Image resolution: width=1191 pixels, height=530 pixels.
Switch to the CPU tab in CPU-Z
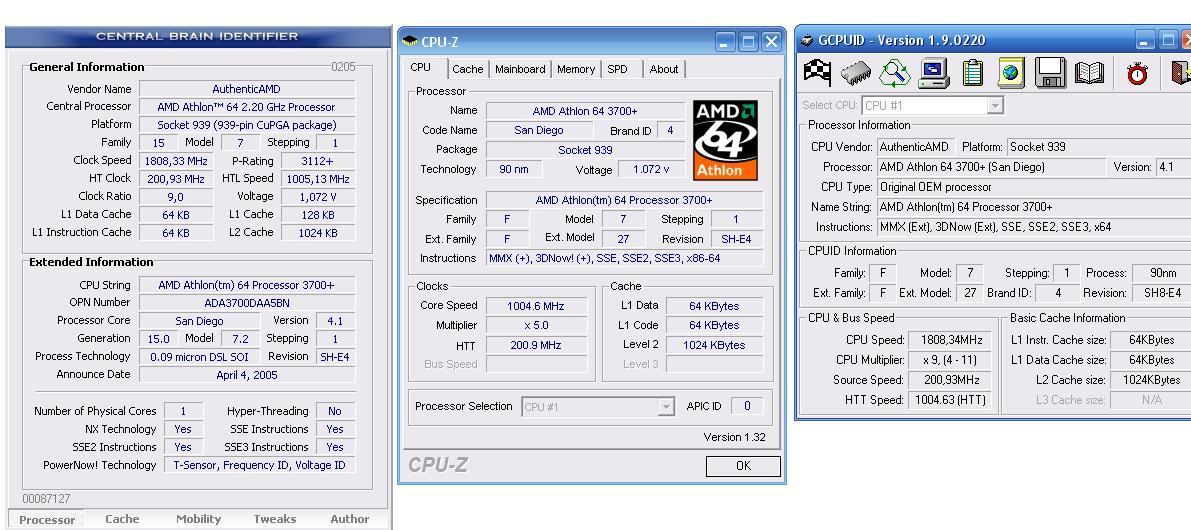pos(421,67)
